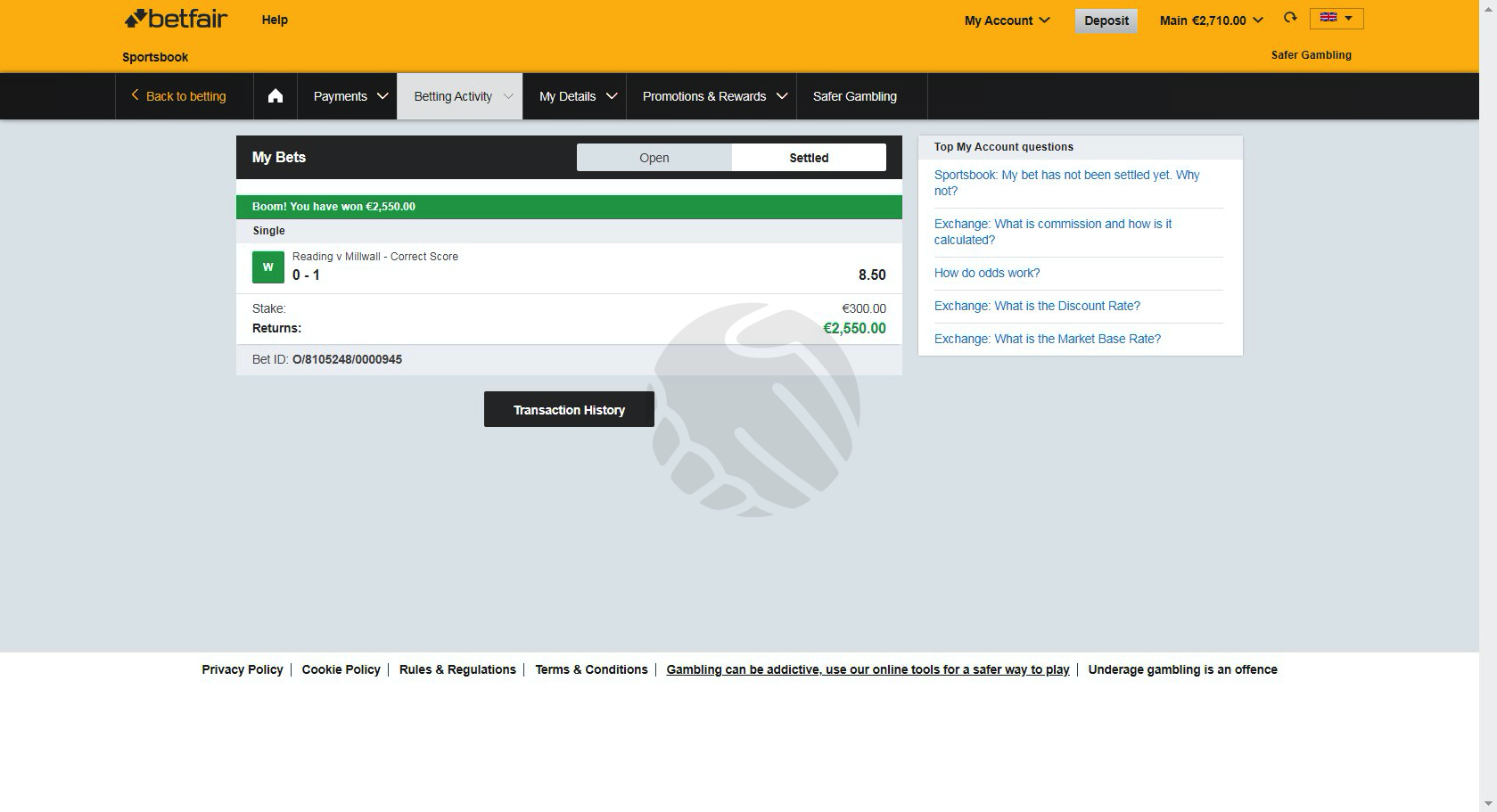Open the Betting Activity menu
The height and width of the screenshot is (812, 1497).
pyautogui.click(x=460, y=96)
